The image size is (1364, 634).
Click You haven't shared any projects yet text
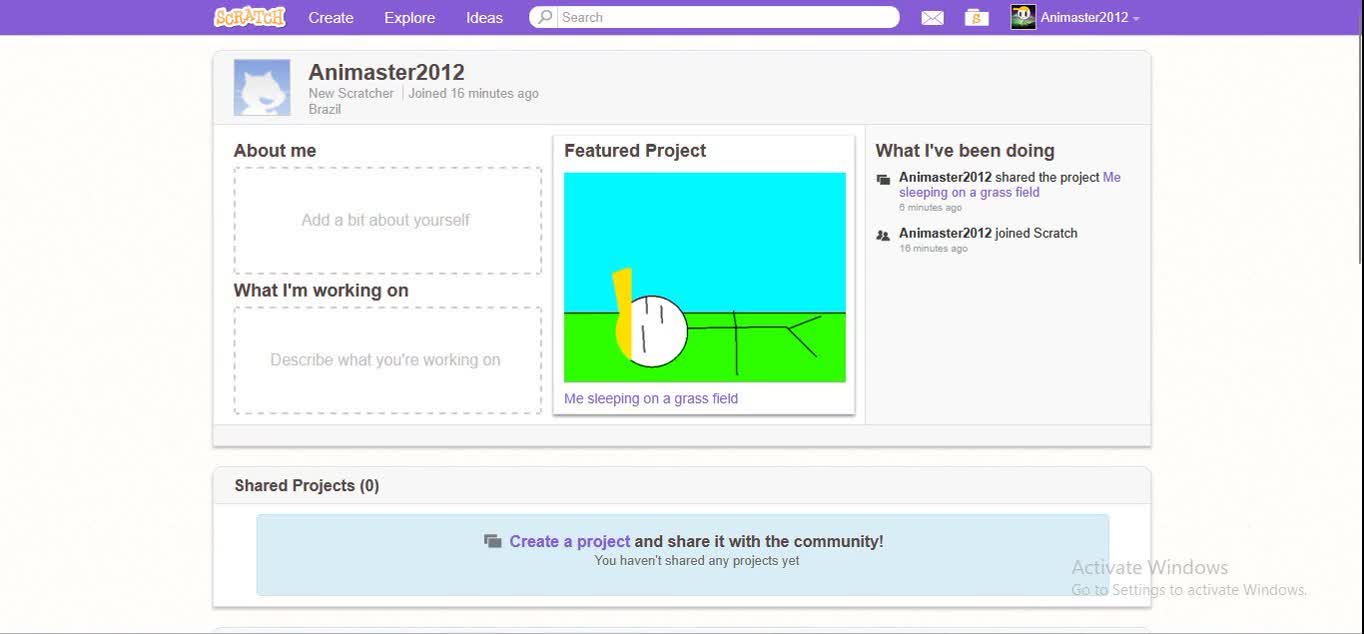697,561
